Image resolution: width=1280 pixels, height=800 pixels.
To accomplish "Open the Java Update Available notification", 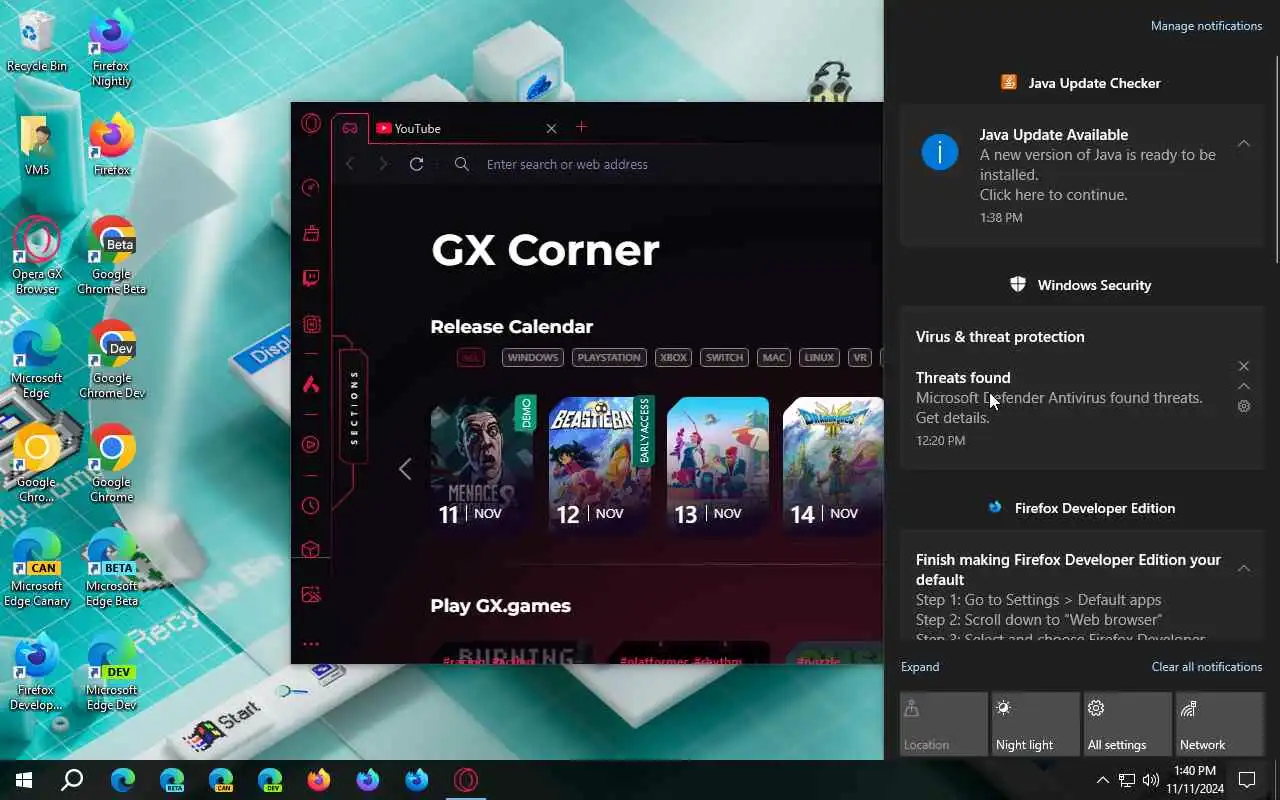I will (1082, 175).
